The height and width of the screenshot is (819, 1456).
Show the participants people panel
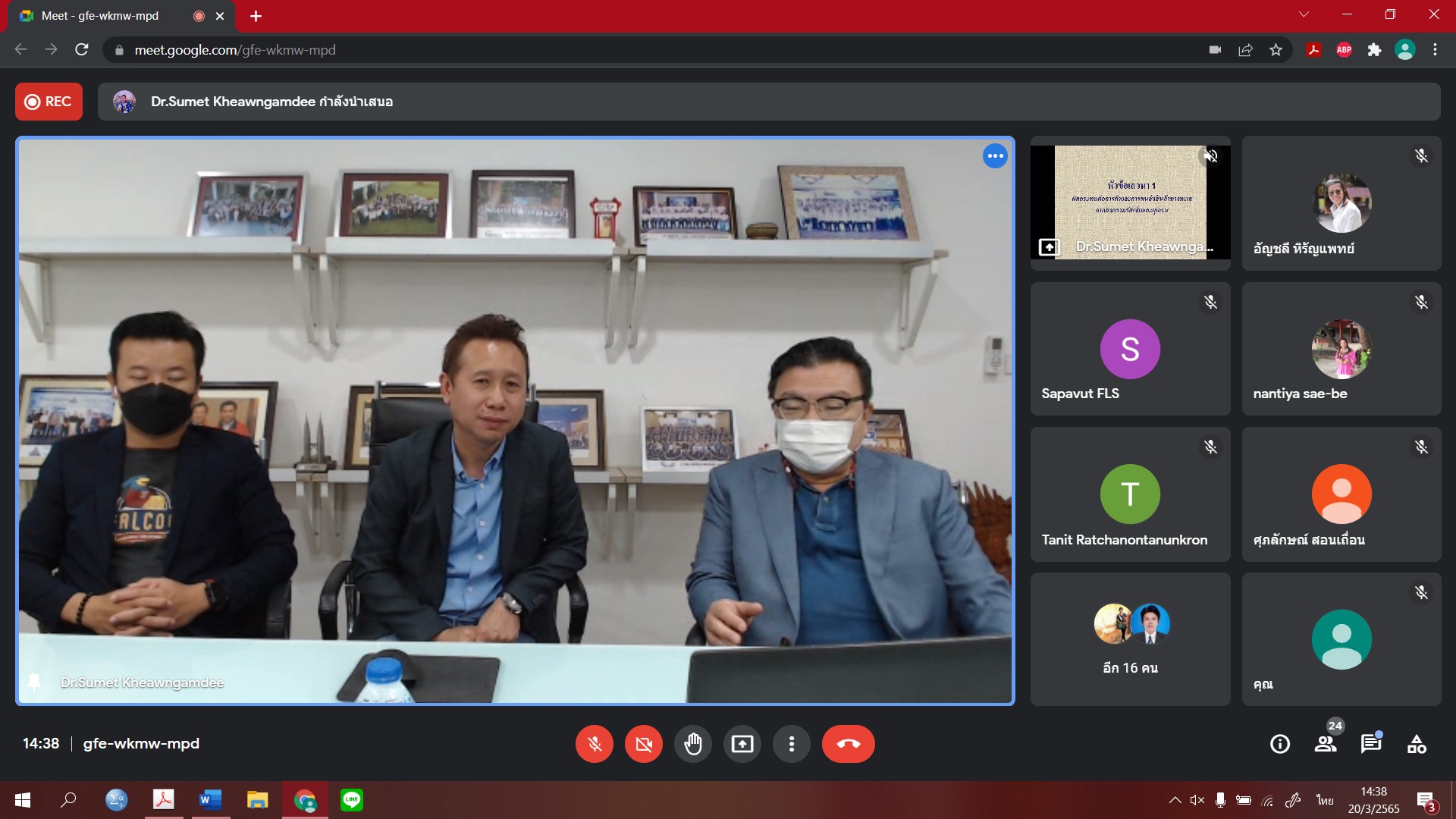coord(1326,744)
